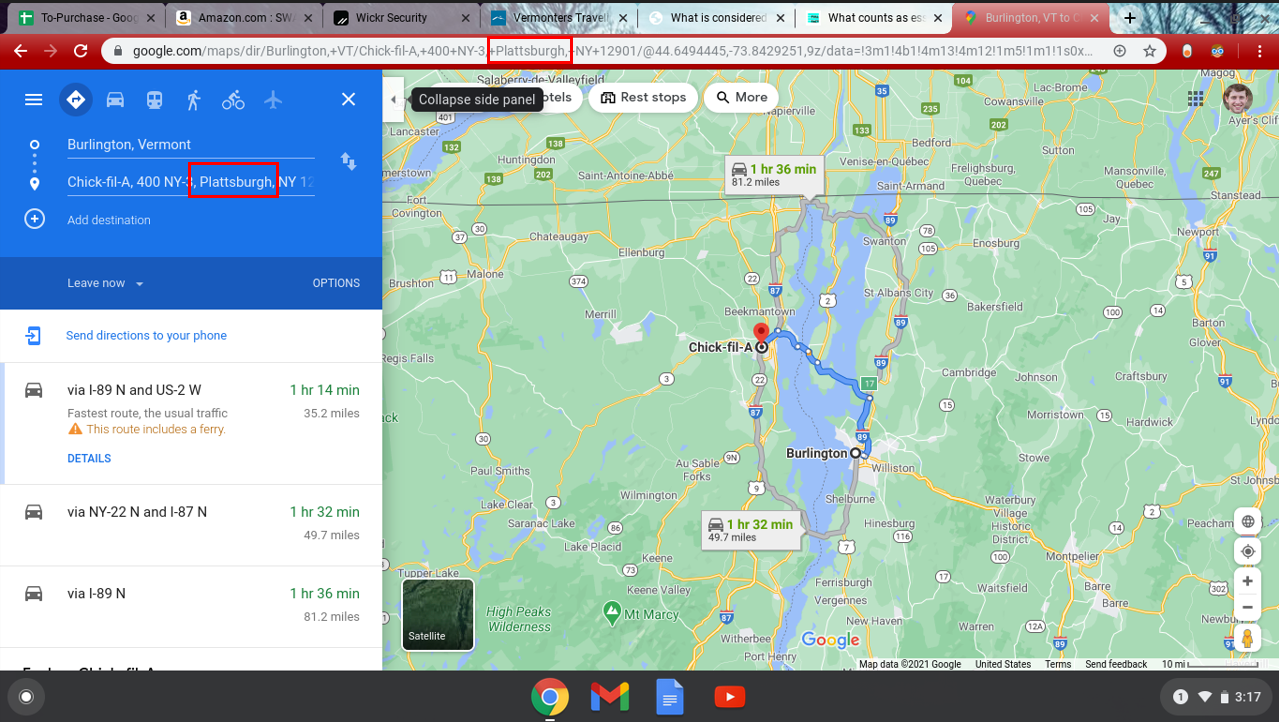1279x722 pixels.
Task: Switch to driving travel mode
Action: 115,99
